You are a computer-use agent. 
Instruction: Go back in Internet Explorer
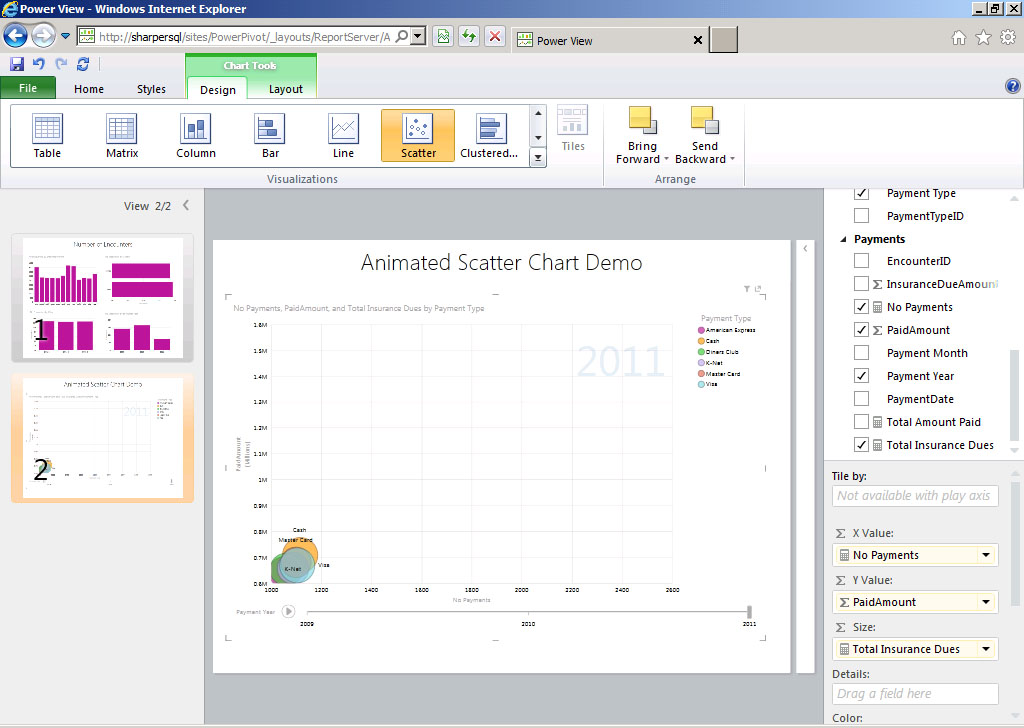16,36
